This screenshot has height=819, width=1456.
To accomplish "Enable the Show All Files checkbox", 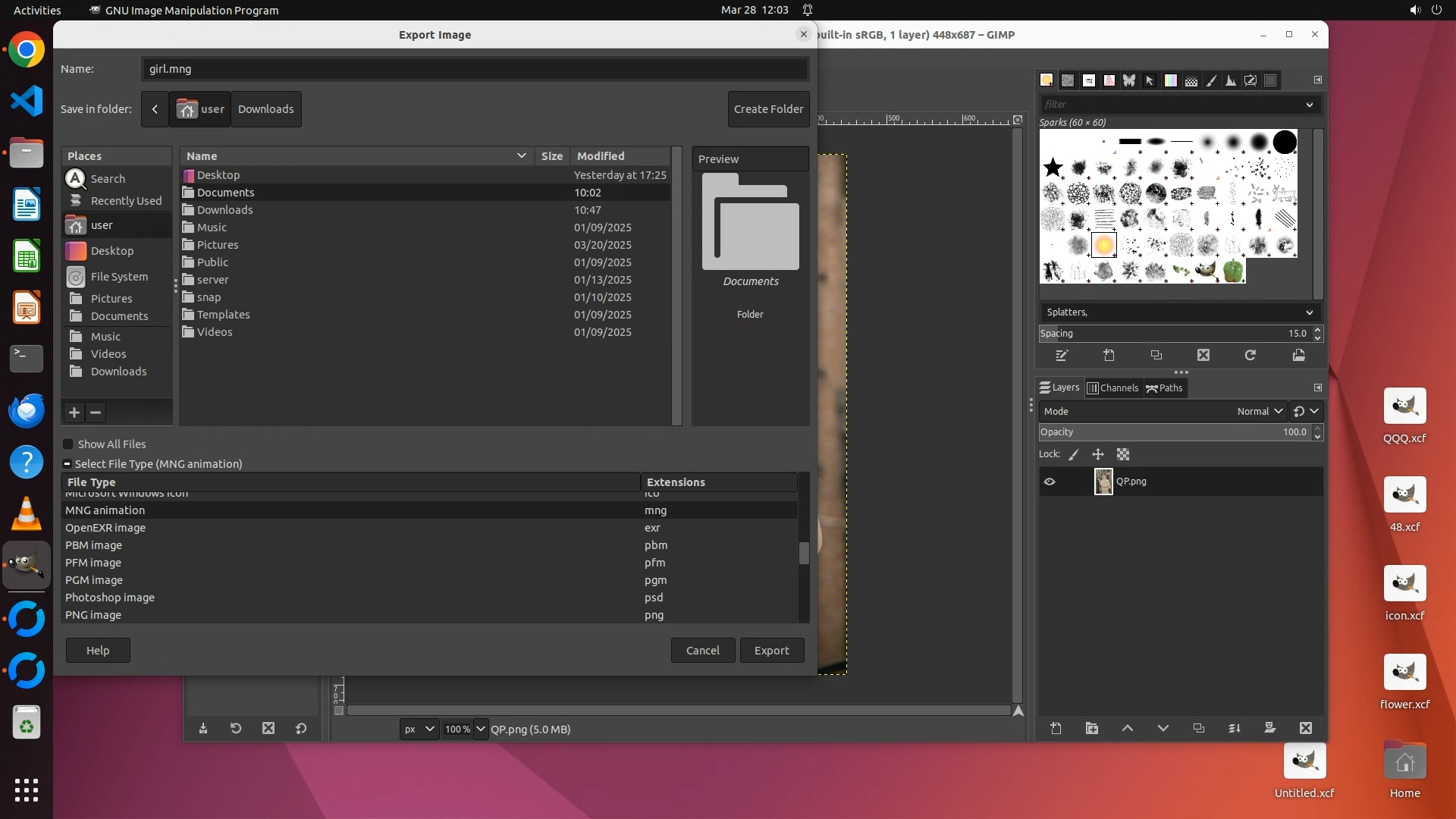I will coord(68,444).
